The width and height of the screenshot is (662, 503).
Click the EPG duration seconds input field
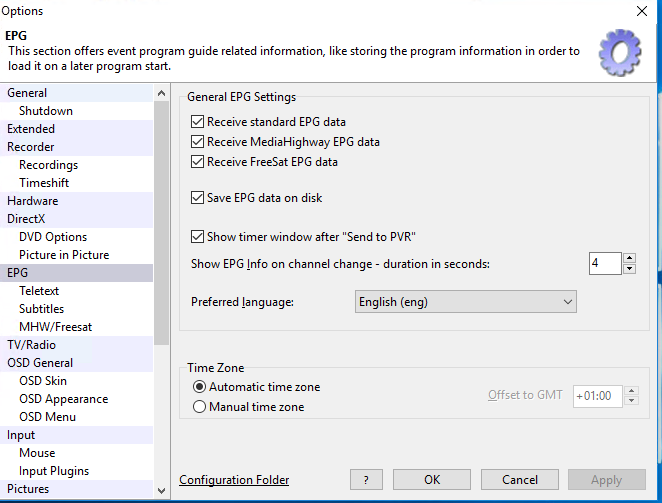tap(605, 264)
